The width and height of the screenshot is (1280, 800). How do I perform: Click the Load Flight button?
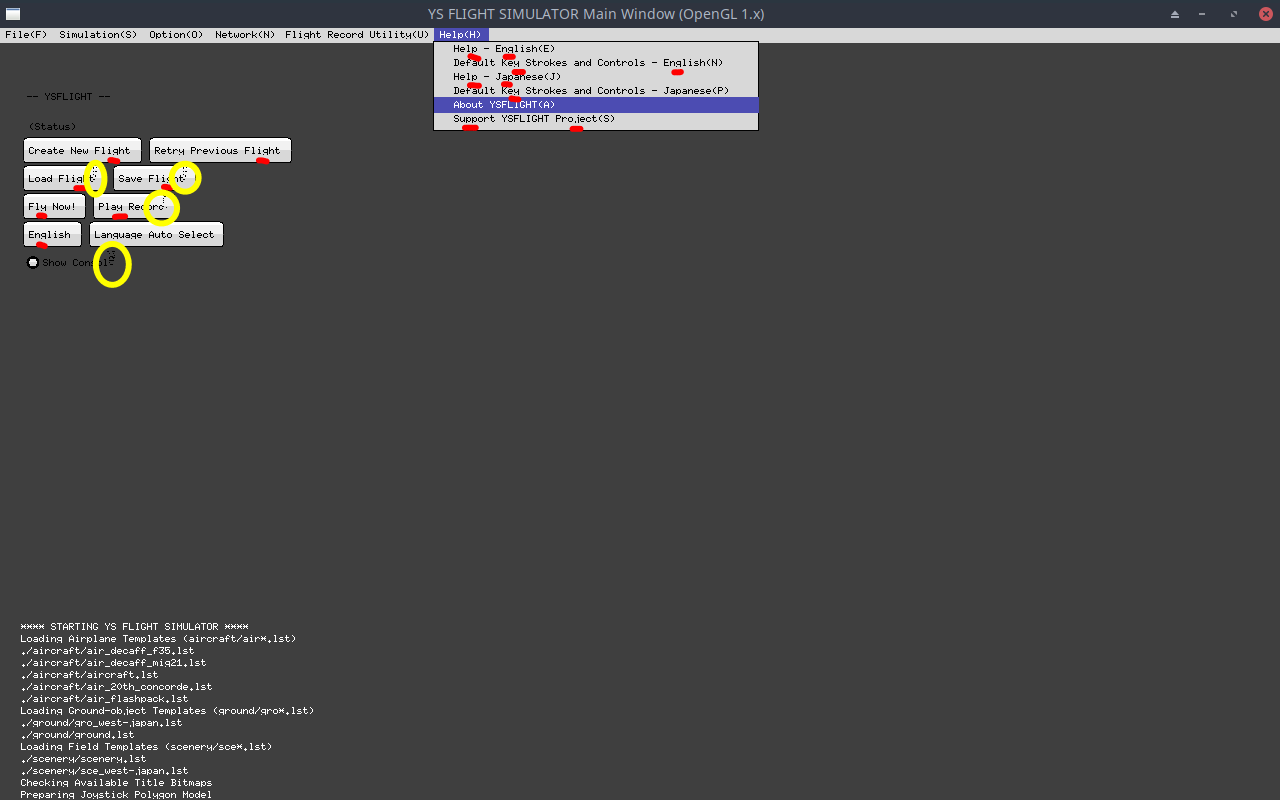coord(64,179)
